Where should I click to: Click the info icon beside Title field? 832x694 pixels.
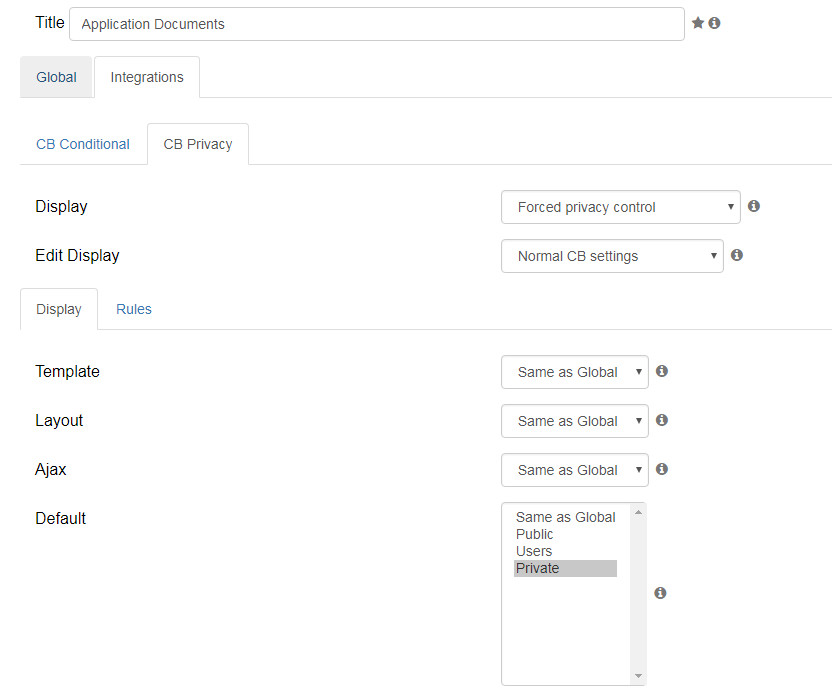(714, 23)
